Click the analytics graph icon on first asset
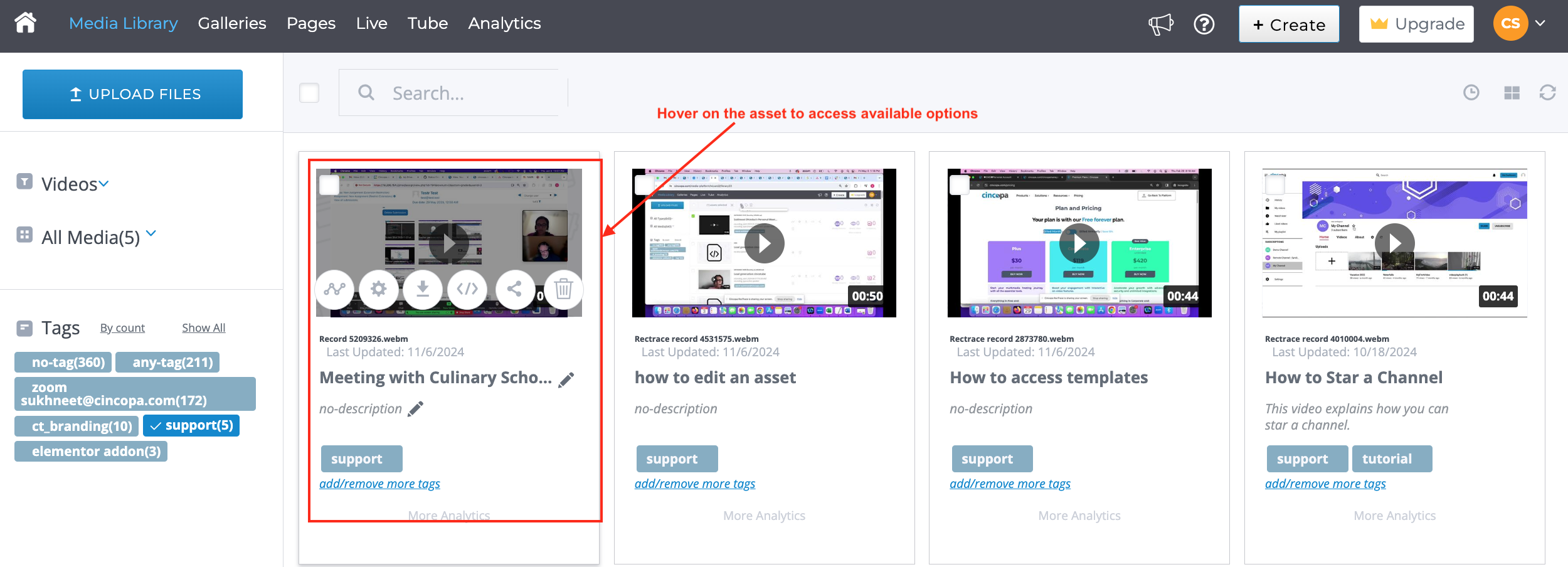The height and width of the screenshot is (567, 1568). [x=334, y=289]
